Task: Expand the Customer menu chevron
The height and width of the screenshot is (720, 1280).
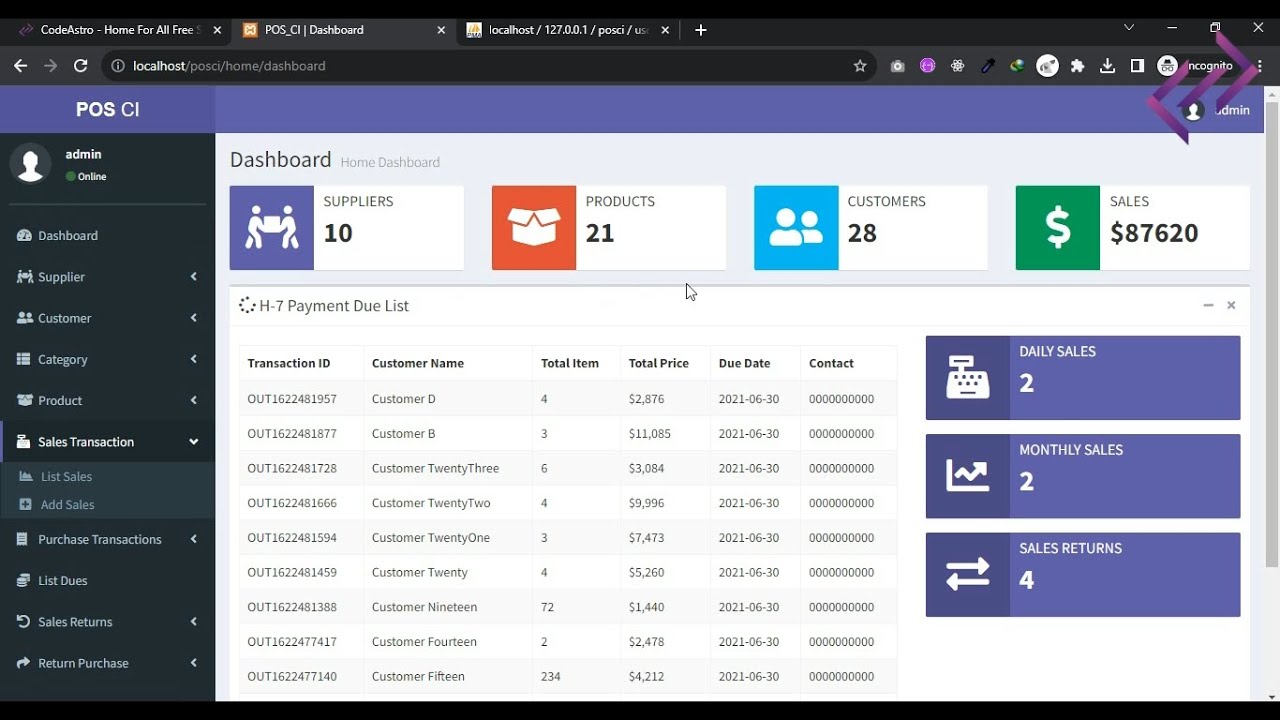Action: pyautogui.click(x=194, y=318)
